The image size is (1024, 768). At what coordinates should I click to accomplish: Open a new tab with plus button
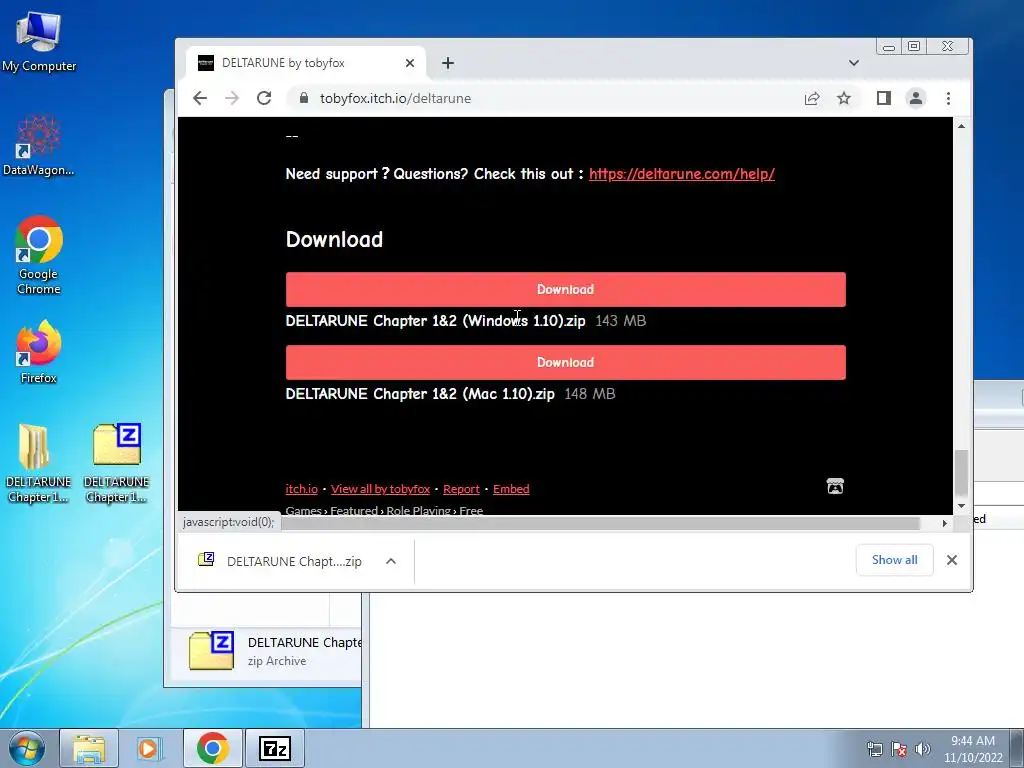coord(447,63)
